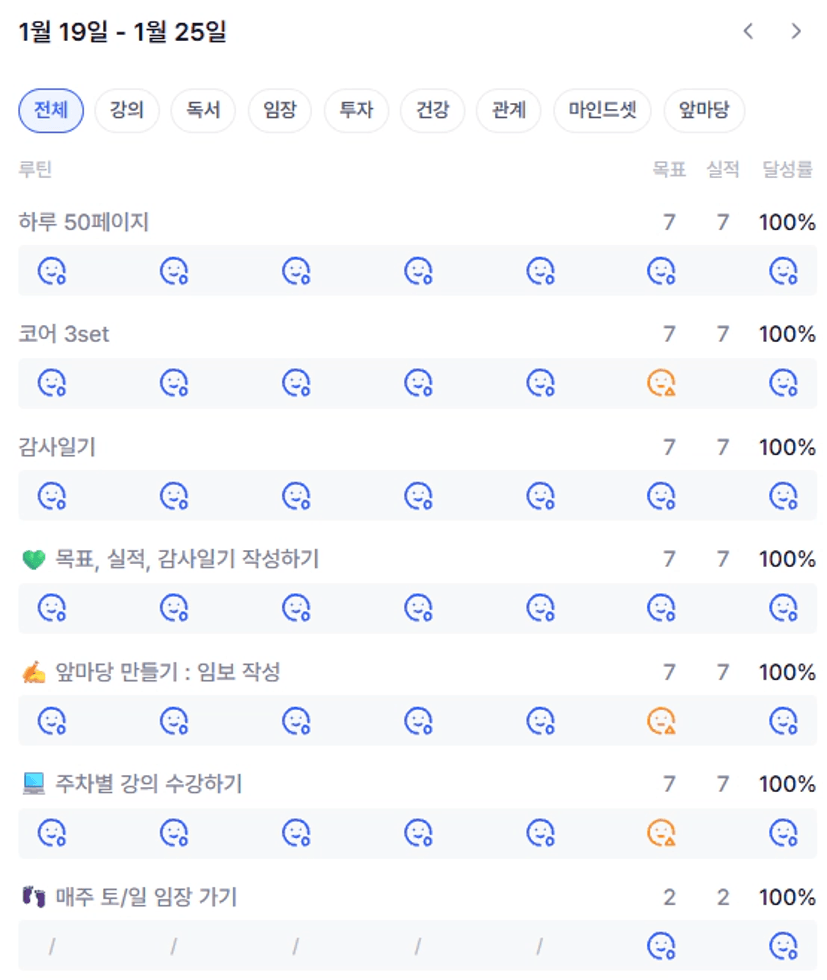Click the last smiley icon in 매주 토/일 임장 가기 row
Viewport: 827px width, 980px height.
[783, 945]
